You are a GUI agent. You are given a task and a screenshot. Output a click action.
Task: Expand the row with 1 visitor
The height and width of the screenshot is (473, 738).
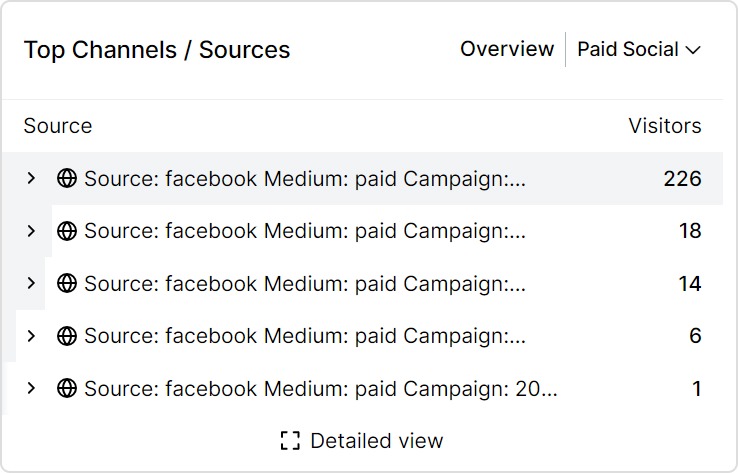coord(31,388)
